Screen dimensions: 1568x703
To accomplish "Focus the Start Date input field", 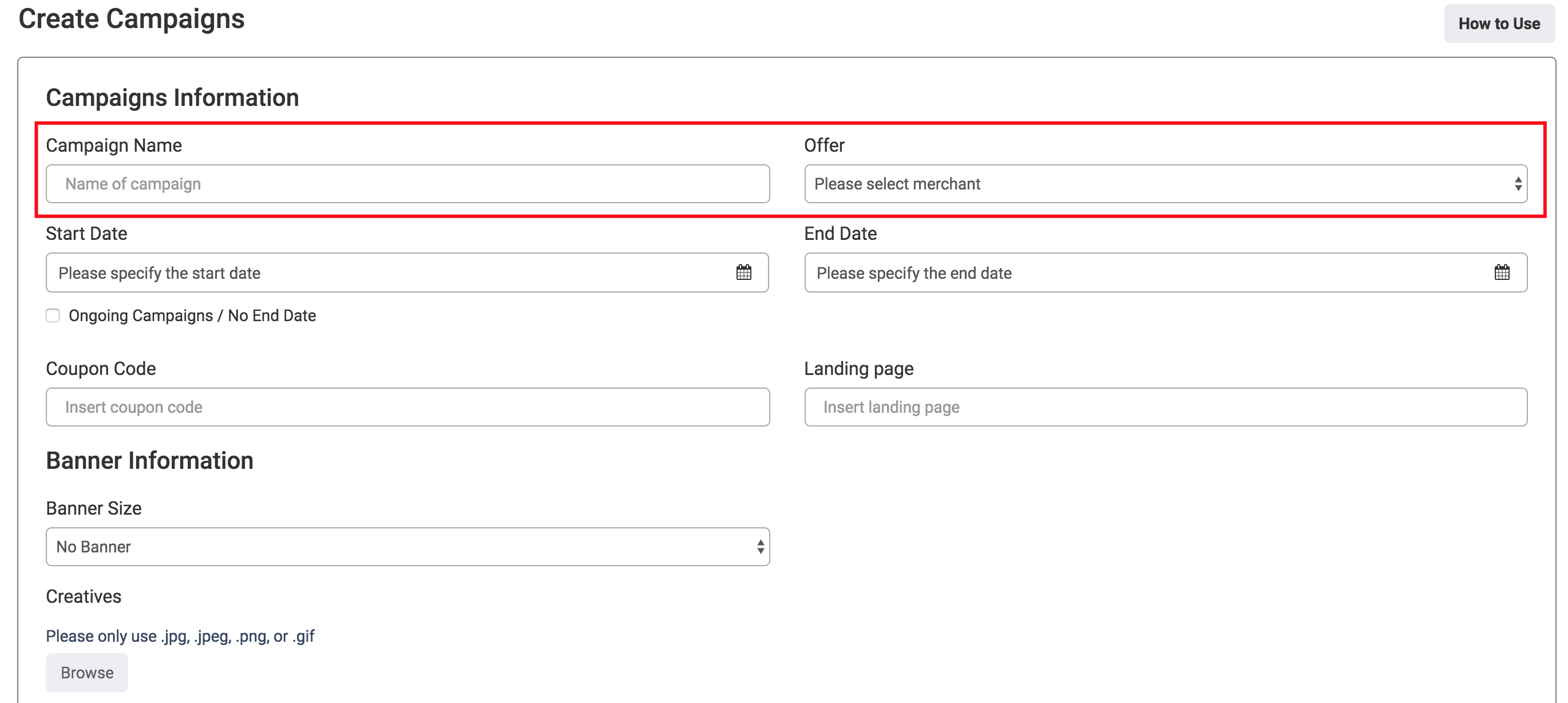I will [x=407, y=273].
